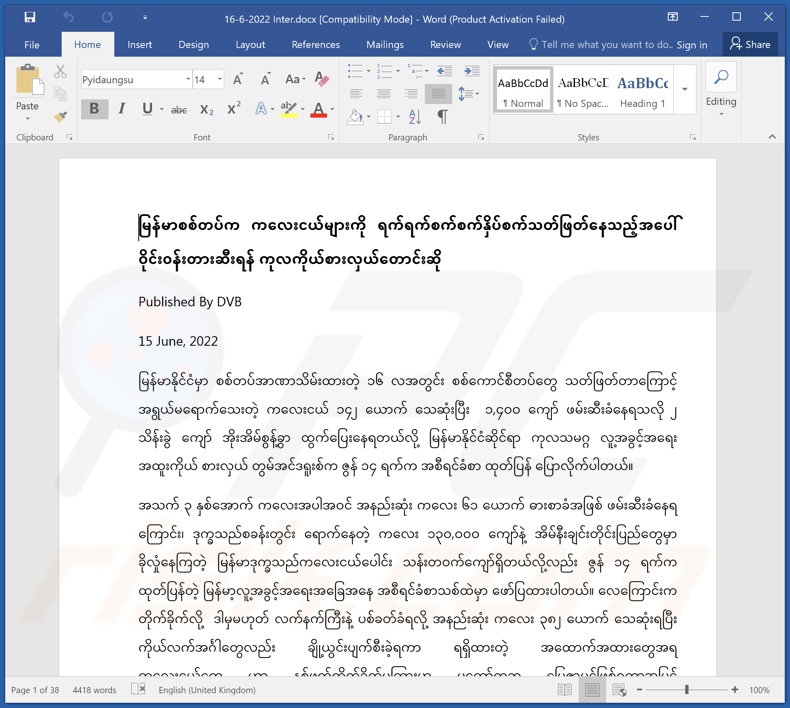The height and width of the screenshot is (708, 790).
Task: Apply the Heading 1 style
Action: 642,90
